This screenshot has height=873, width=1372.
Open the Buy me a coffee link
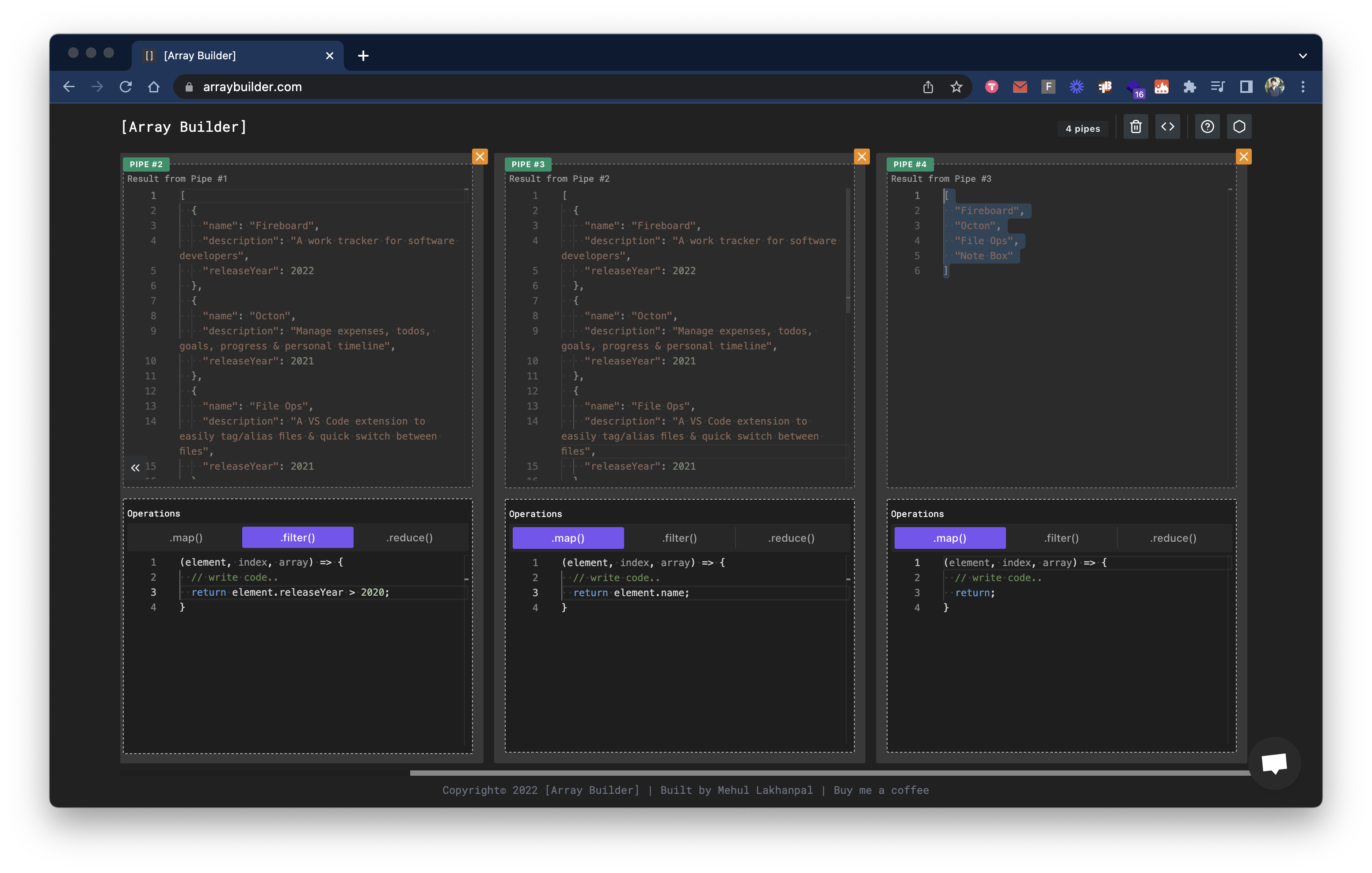(881, 790)
